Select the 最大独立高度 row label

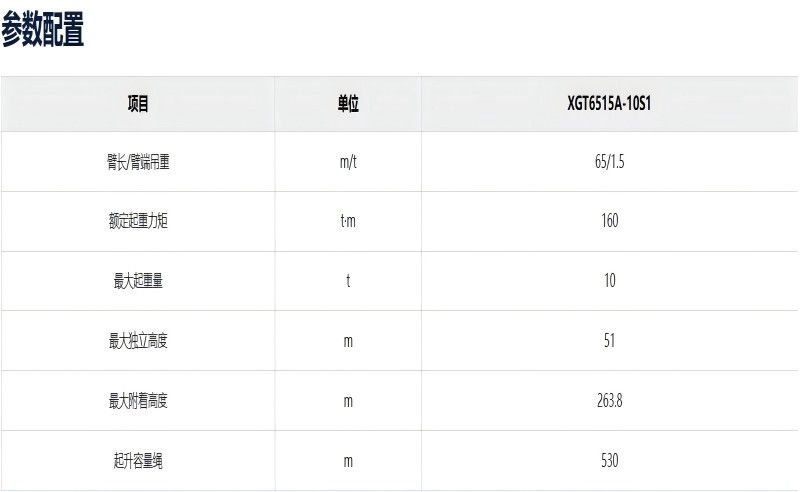pyautogui.click(x=138, y=340)
